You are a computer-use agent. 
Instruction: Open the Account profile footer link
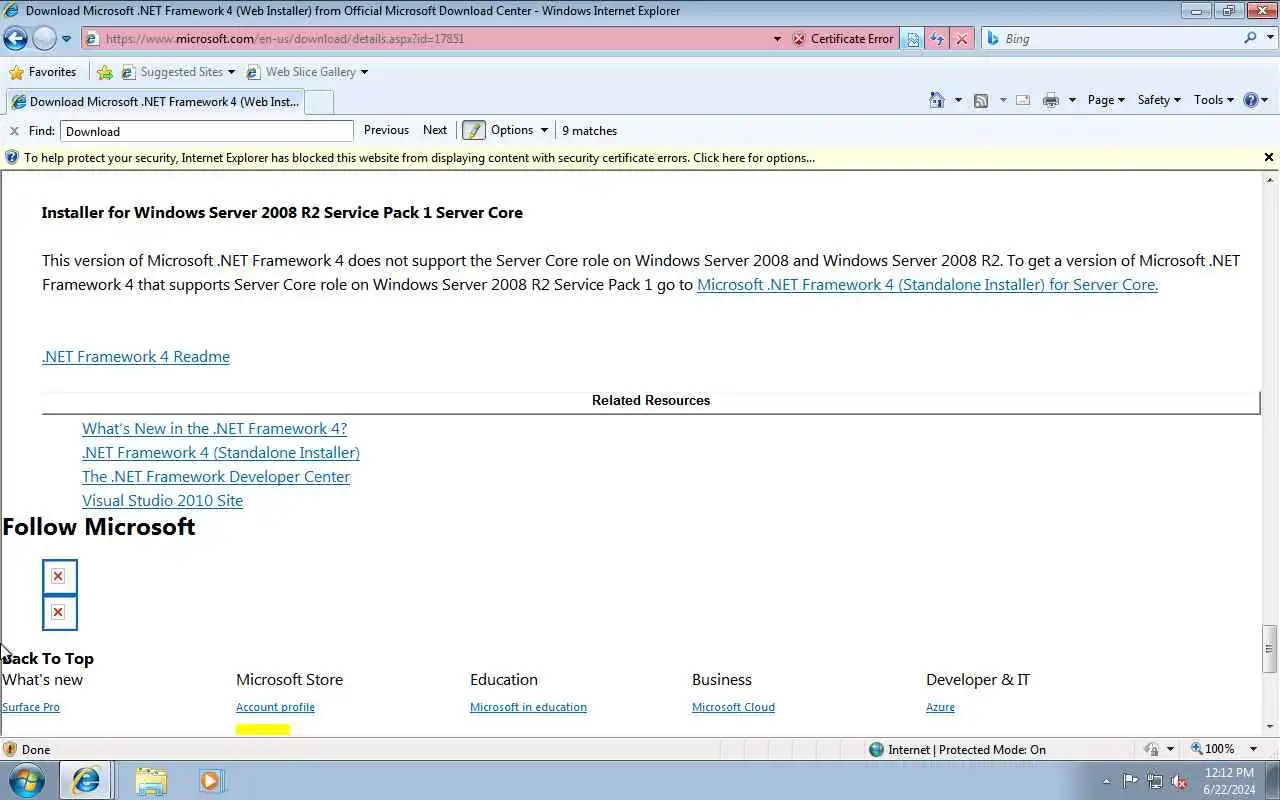[x=275, y=707]
